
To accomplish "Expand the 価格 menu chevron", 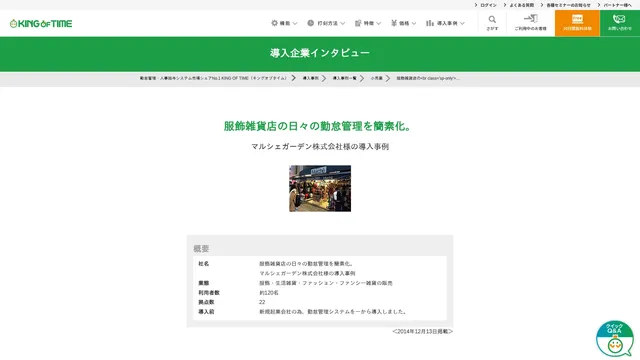I will [x=414, y=24].
